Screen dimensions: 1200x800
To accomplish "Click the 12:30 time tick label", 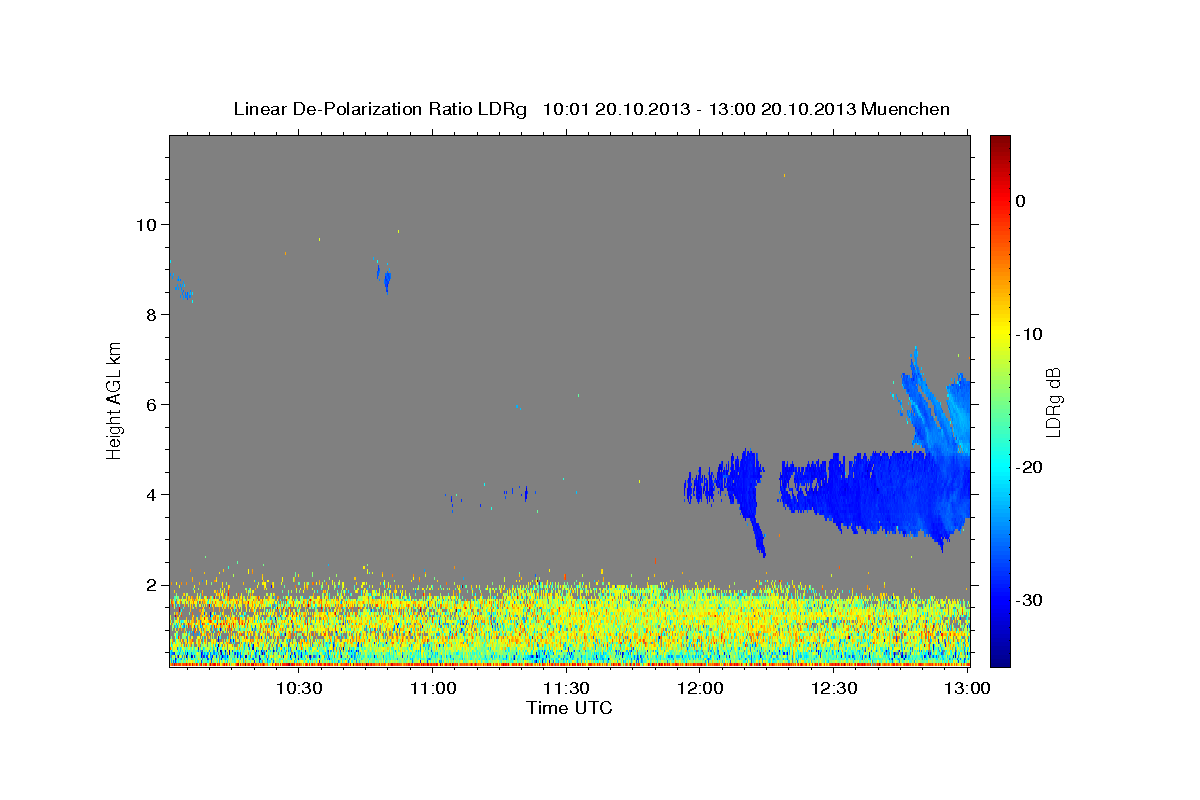I will (834, 688).
